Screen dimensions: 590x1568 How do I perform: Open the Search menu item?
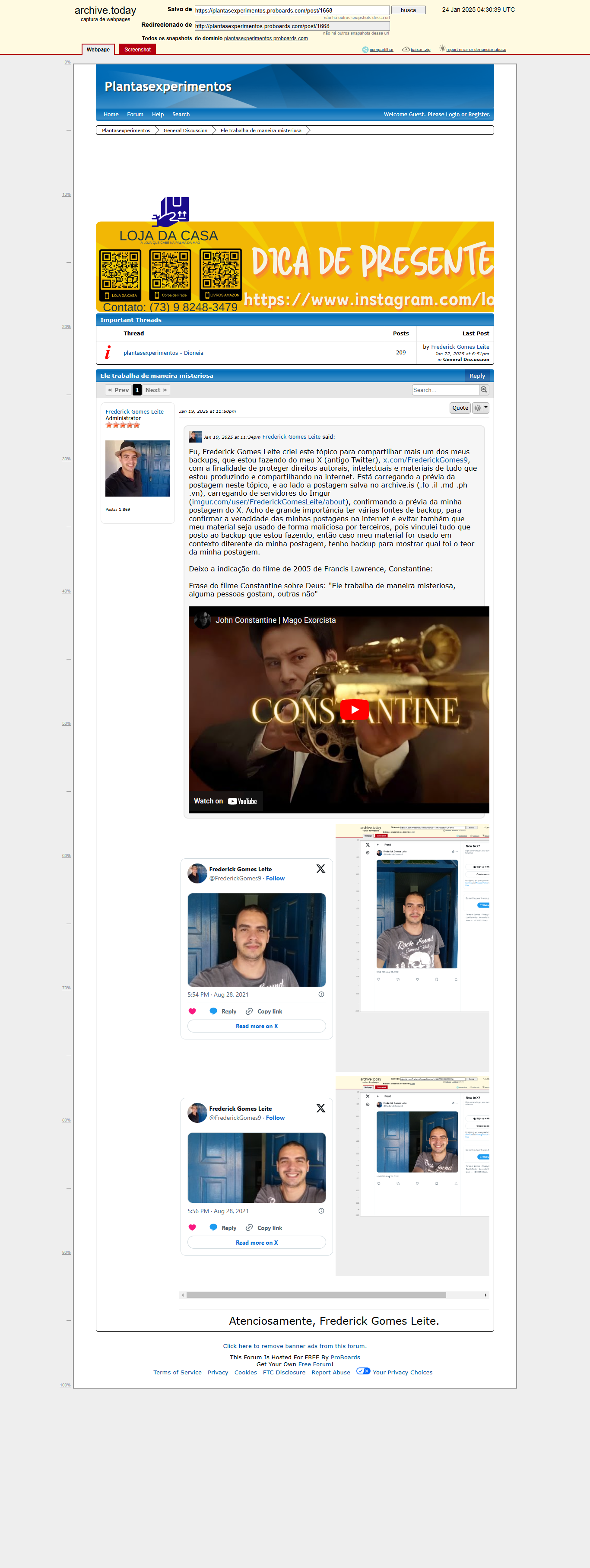181,115
